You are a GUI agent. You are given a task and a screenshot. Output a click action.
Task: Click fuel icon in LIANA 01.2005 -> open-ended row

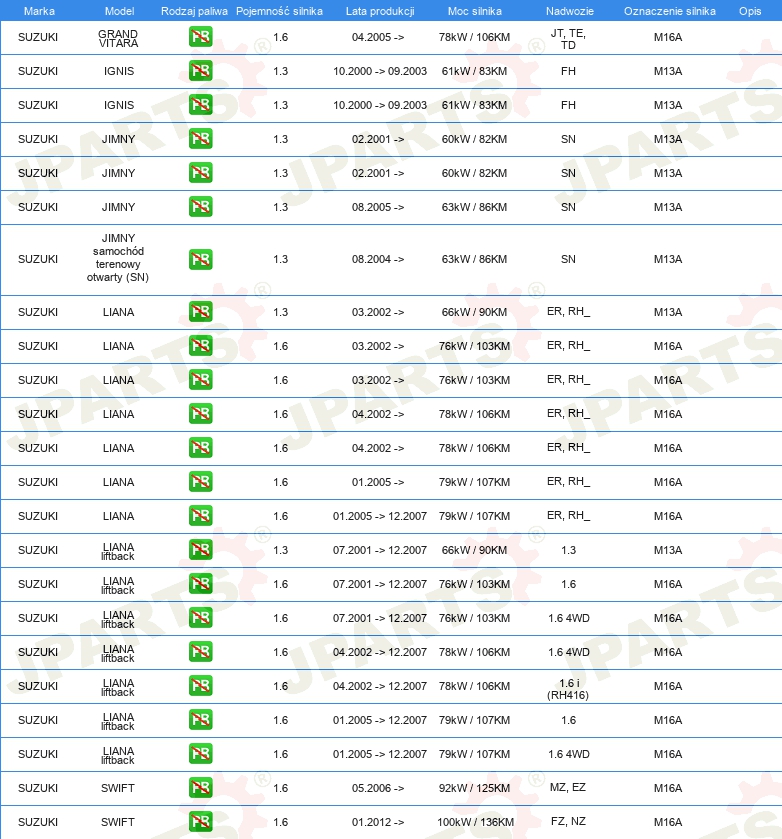[201, 482]
